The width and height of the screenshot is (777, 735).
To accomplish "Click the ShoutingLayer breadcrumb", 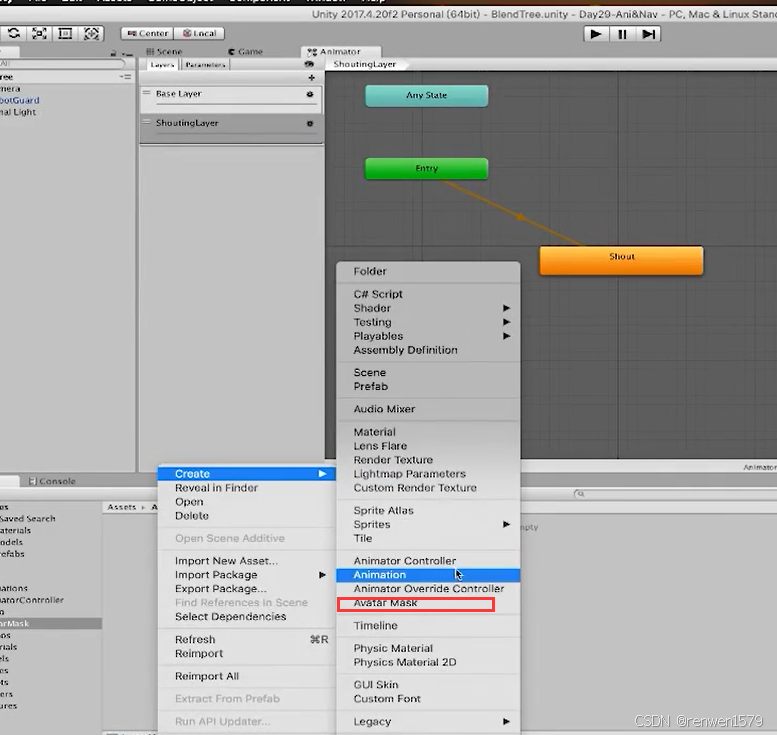I will (x=365, y=64).
